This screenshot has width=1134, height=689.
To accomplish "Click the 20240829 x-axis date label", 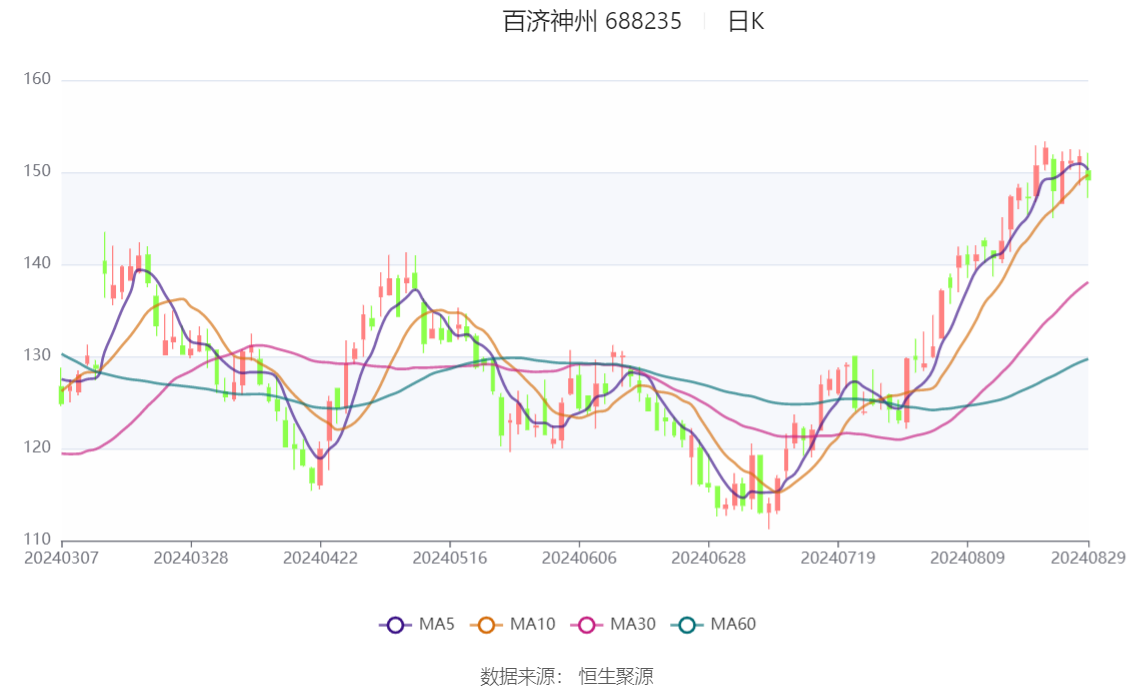I will [1088, 558].
